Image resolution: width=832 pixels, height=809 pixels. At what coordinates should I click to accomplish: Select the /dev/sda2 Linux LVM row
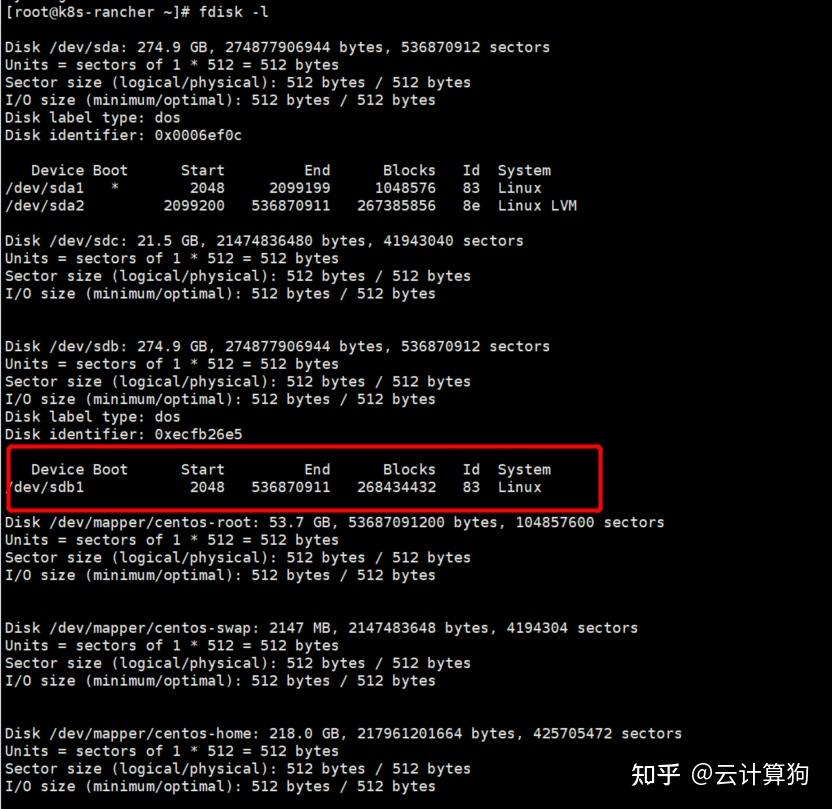[x=290, y=205]
